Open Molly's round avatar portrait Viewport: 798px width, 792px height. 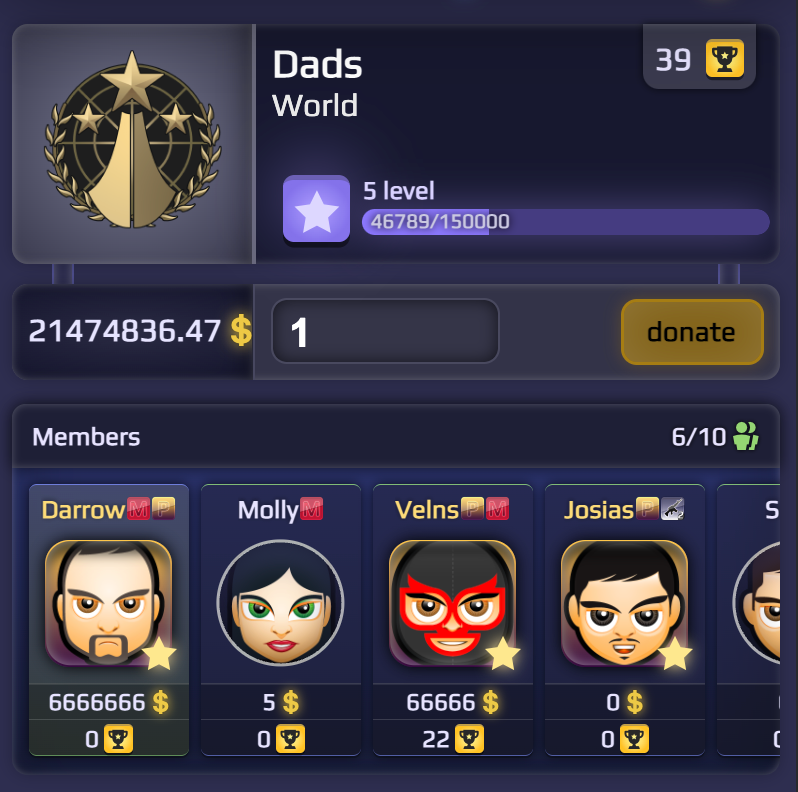(280, 603)
